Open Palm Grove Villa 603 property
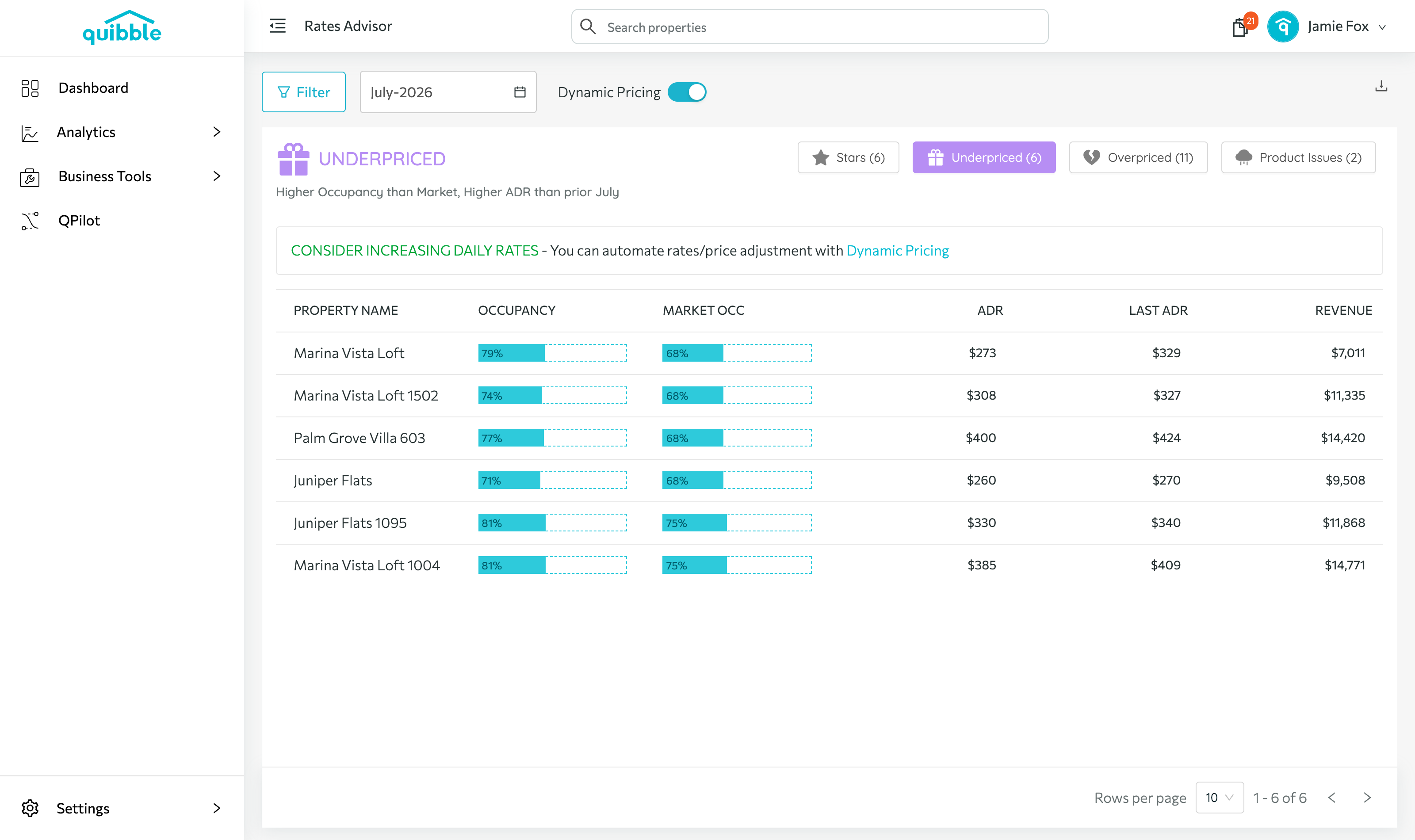This screenshot has width=1415, height=840. point(359,438)
